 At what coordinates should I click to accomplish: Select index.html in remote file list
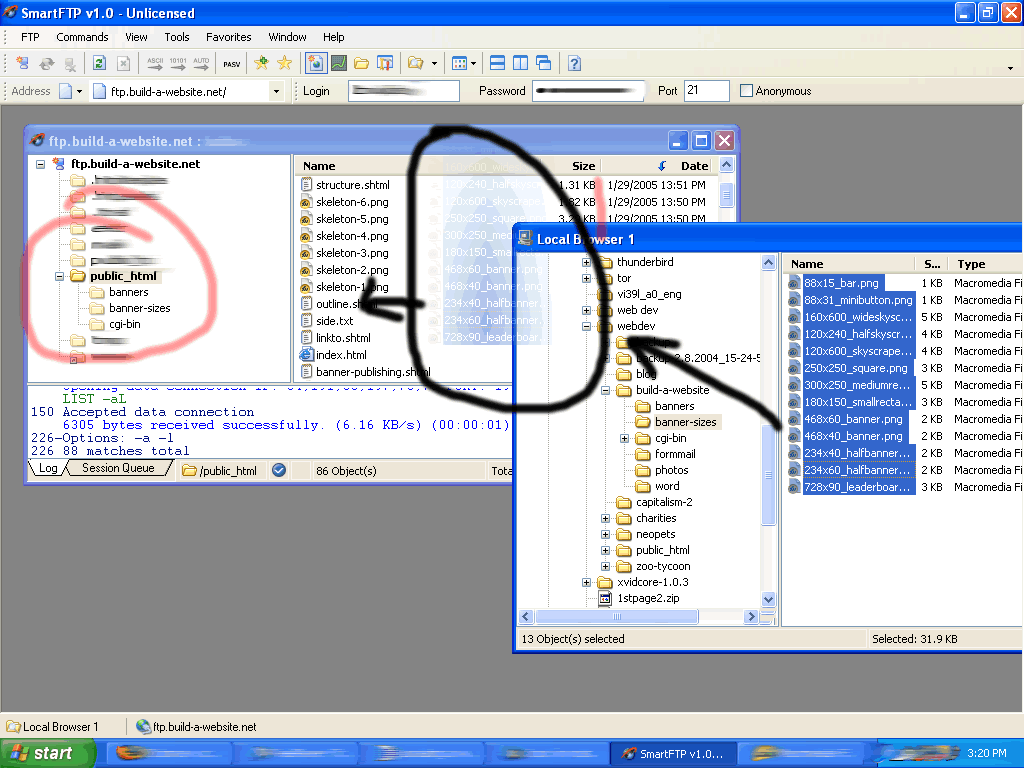(341, 355)
